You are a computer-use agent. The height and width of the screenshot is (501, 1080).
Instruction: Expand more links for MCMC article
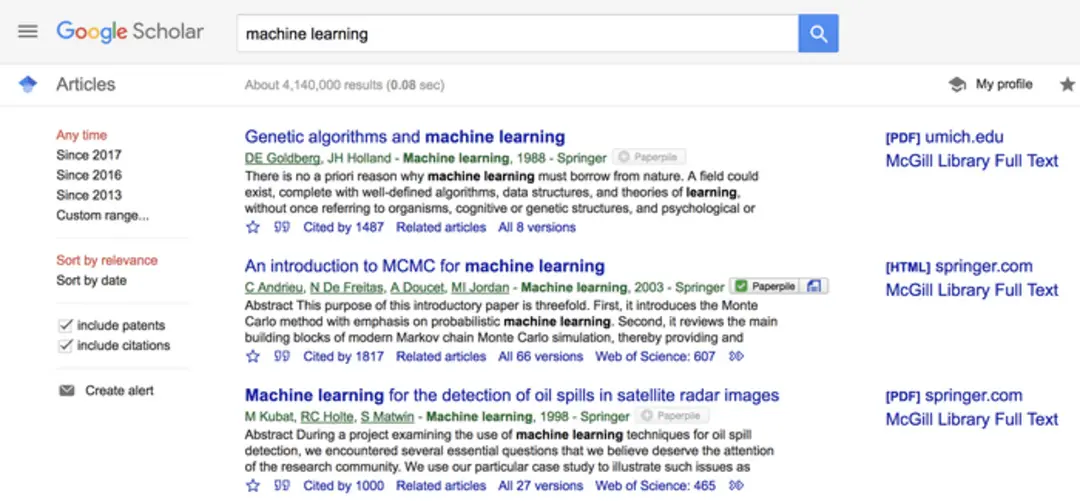tap(736, 356)
